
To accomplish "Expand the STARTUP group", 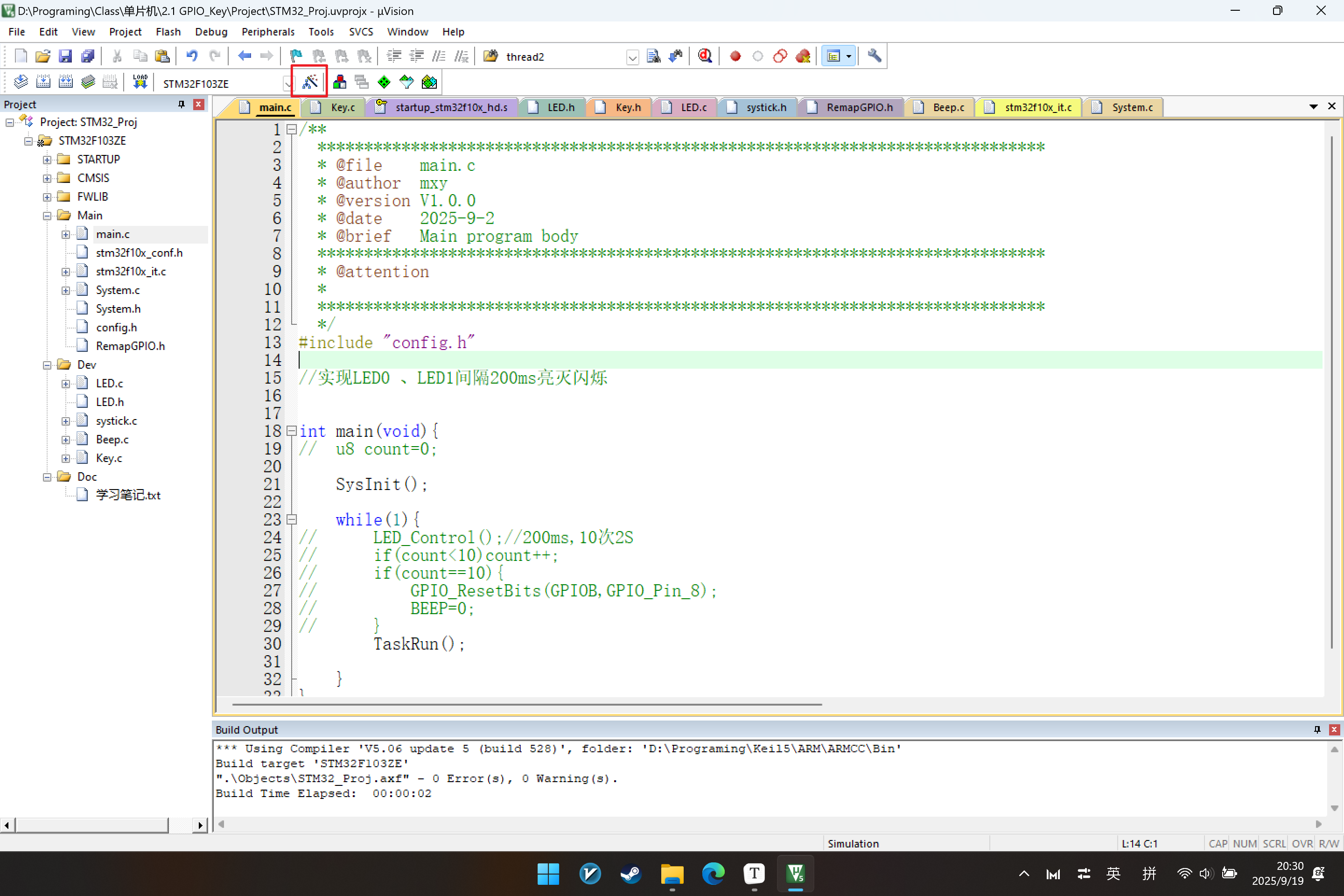I will [x=47, y=160].
